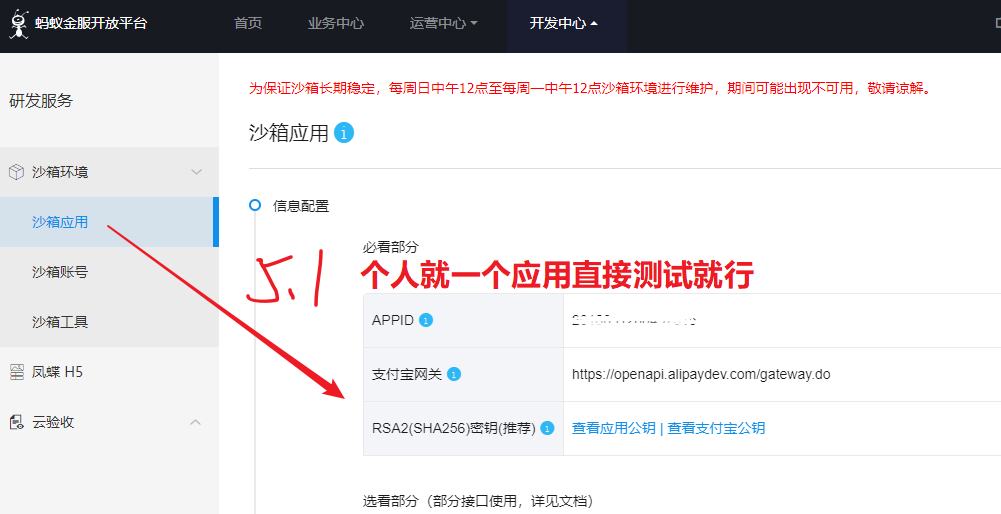Click the 信息配置 step label
The height and width of the screenshot is (514, 1001).
[x=301, y=206]
